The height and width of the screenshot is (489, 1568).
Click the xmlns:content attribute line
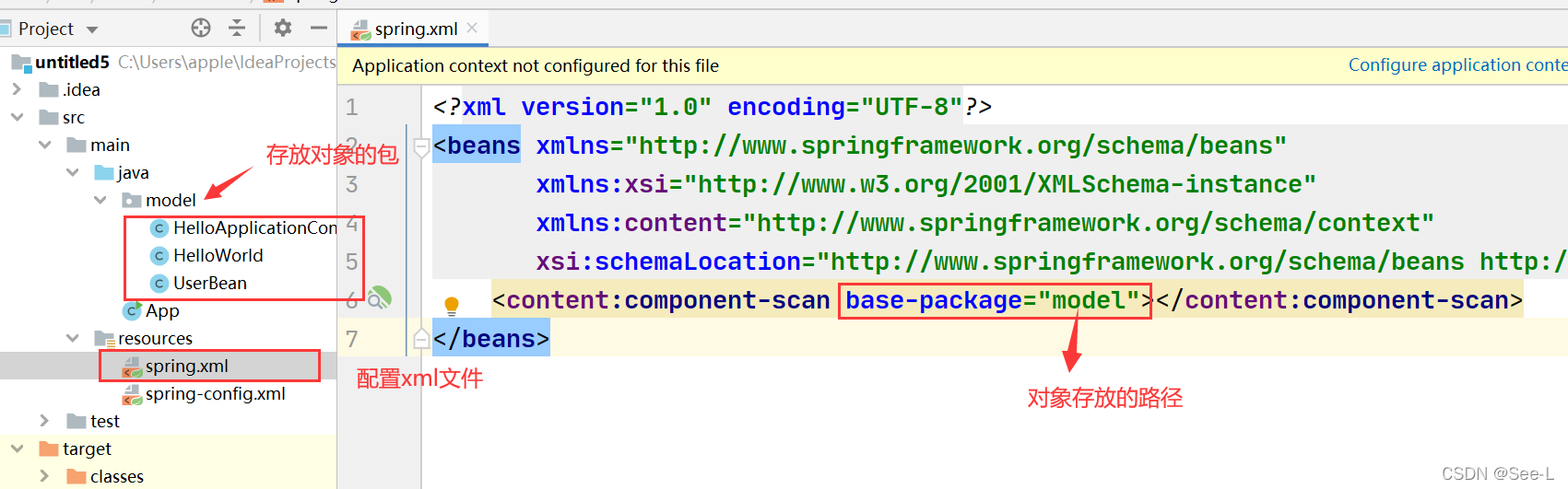[x=984, y=223]
